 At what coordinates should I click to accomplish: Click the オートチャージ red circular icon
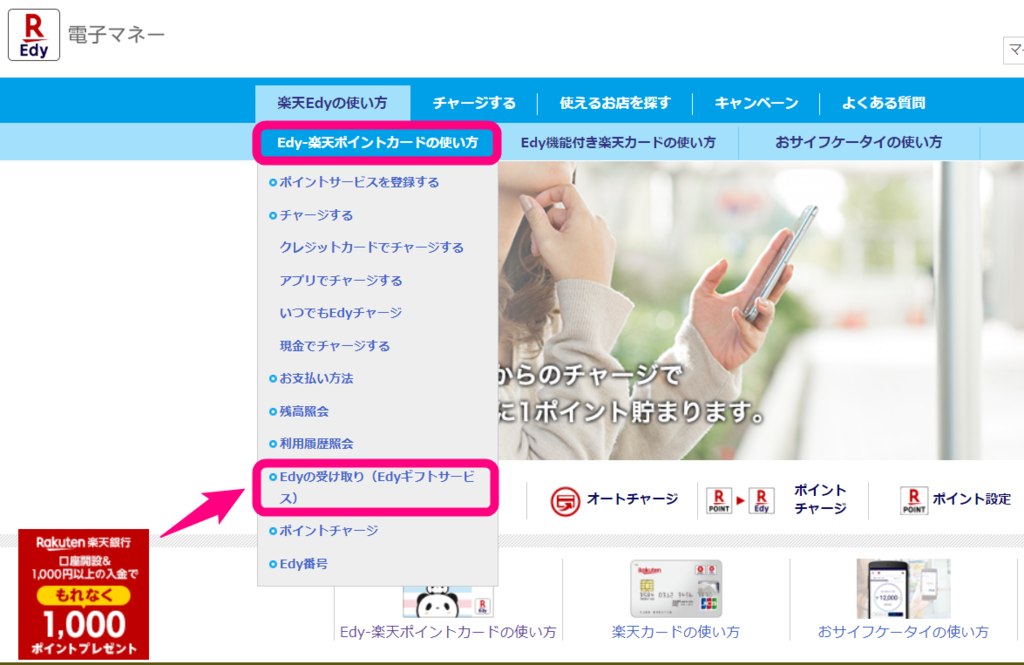[565, 501]
